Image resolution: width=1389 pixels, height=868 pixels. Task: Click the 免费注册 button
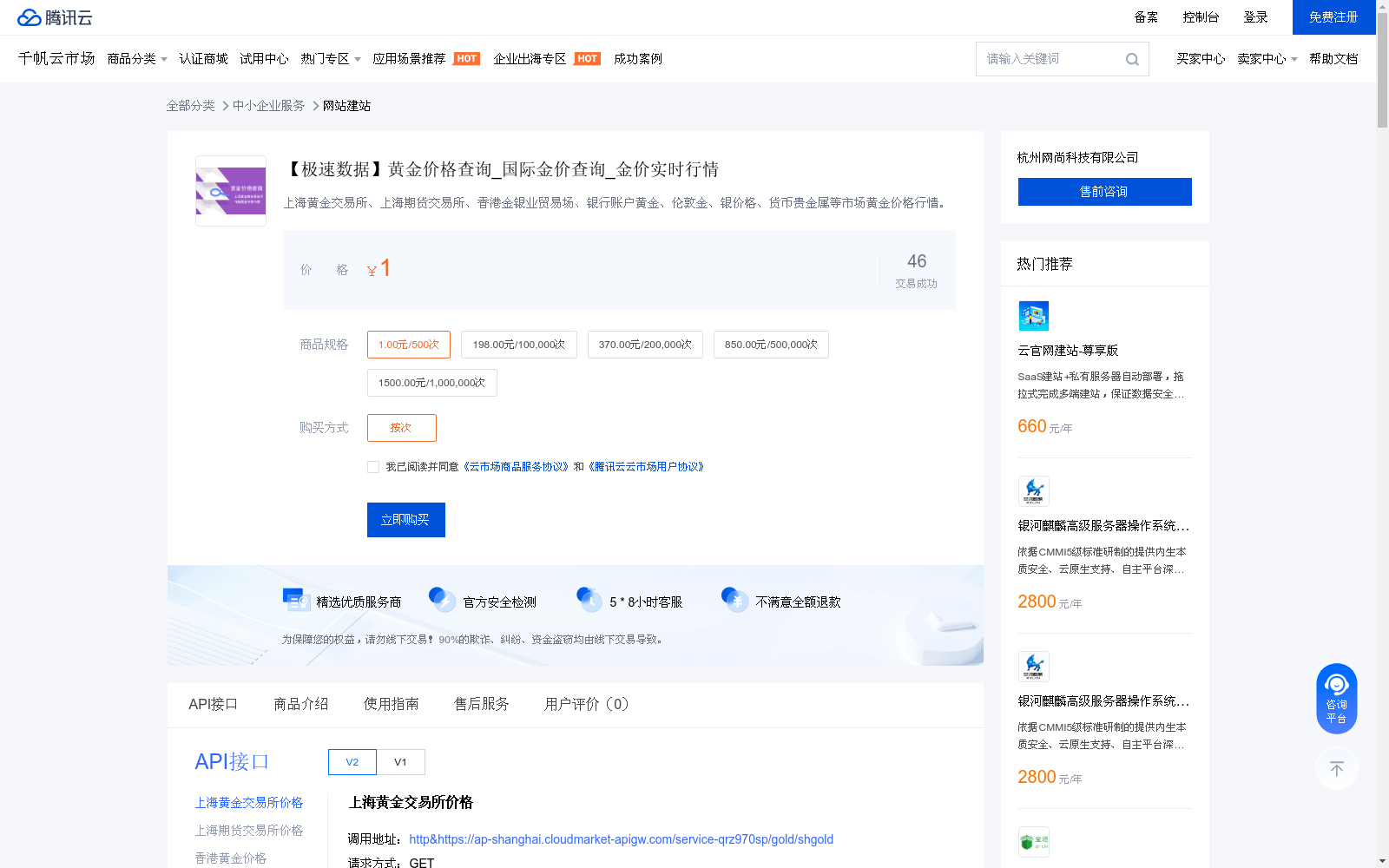(1334, 17)
